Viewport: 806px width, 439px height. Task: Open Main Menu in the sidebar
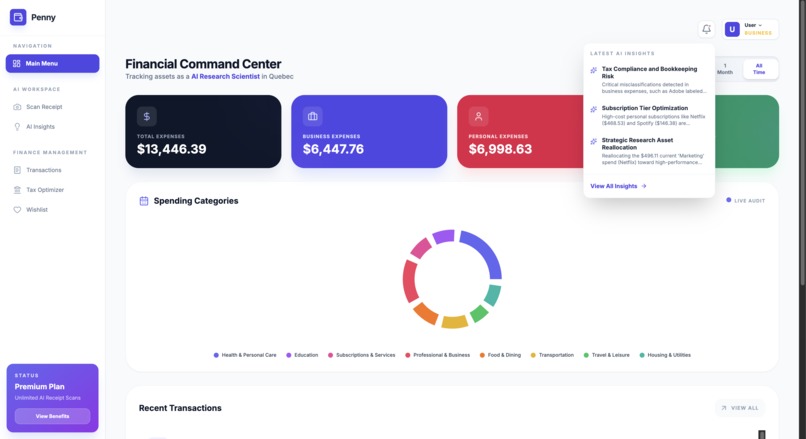pos(52,63)
